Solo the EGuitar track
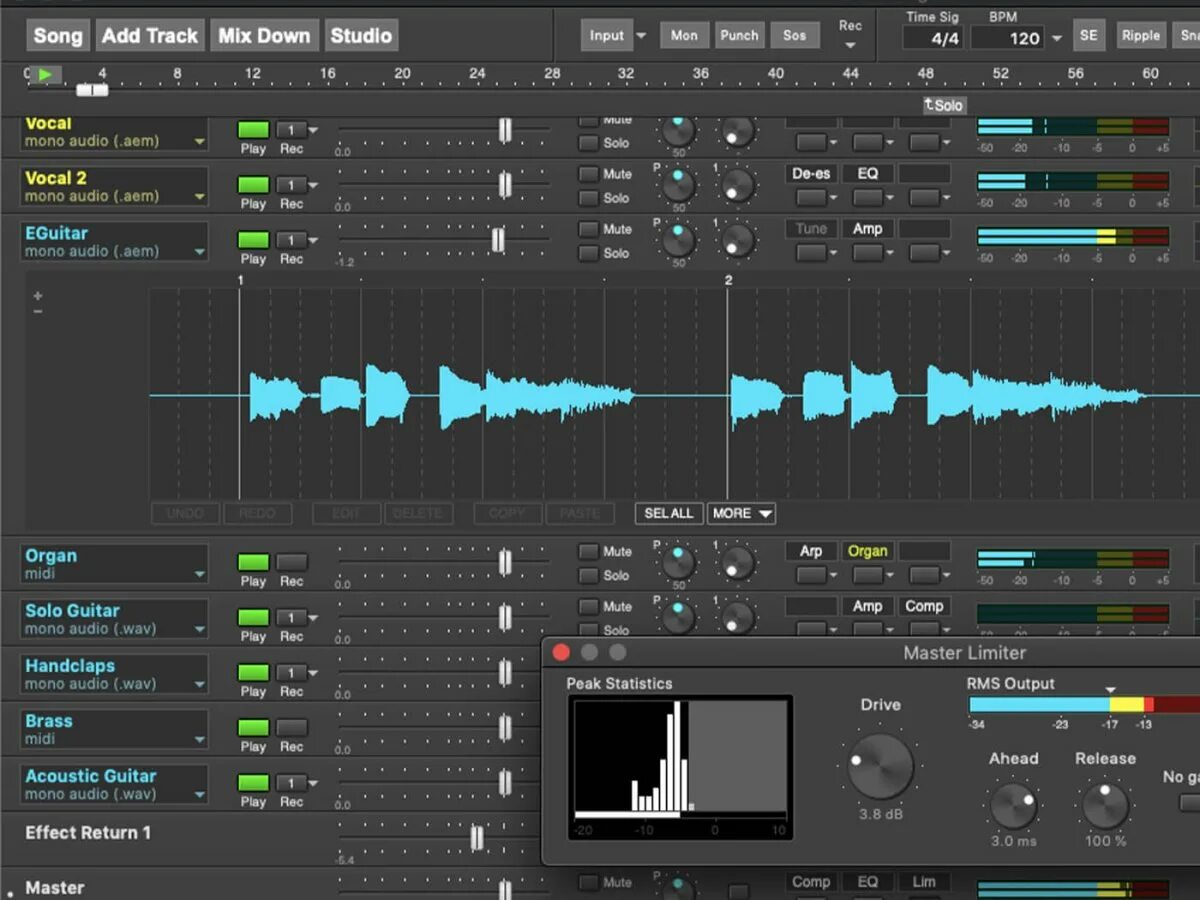This screenshot has height=900, width=1200. coord(588,253)
